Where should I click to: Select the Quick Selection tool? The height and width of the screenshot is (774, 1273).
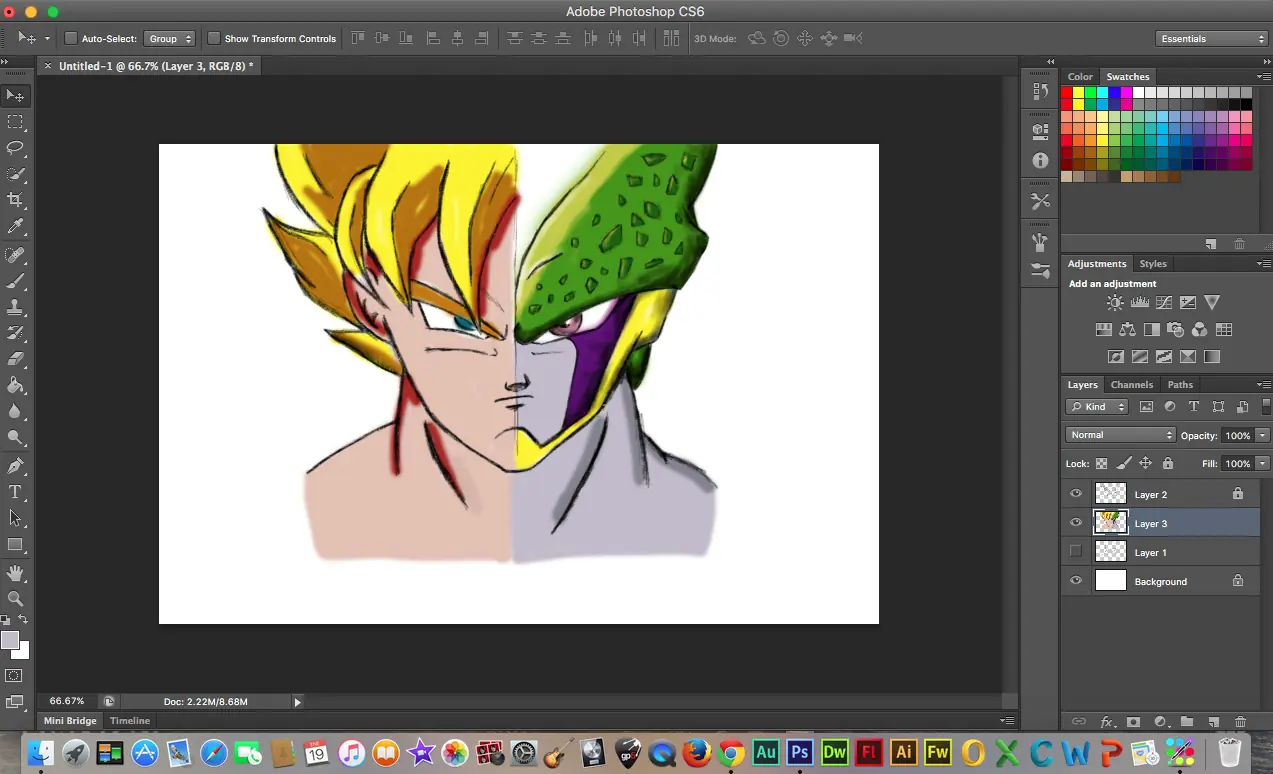[x=15, y=175]
